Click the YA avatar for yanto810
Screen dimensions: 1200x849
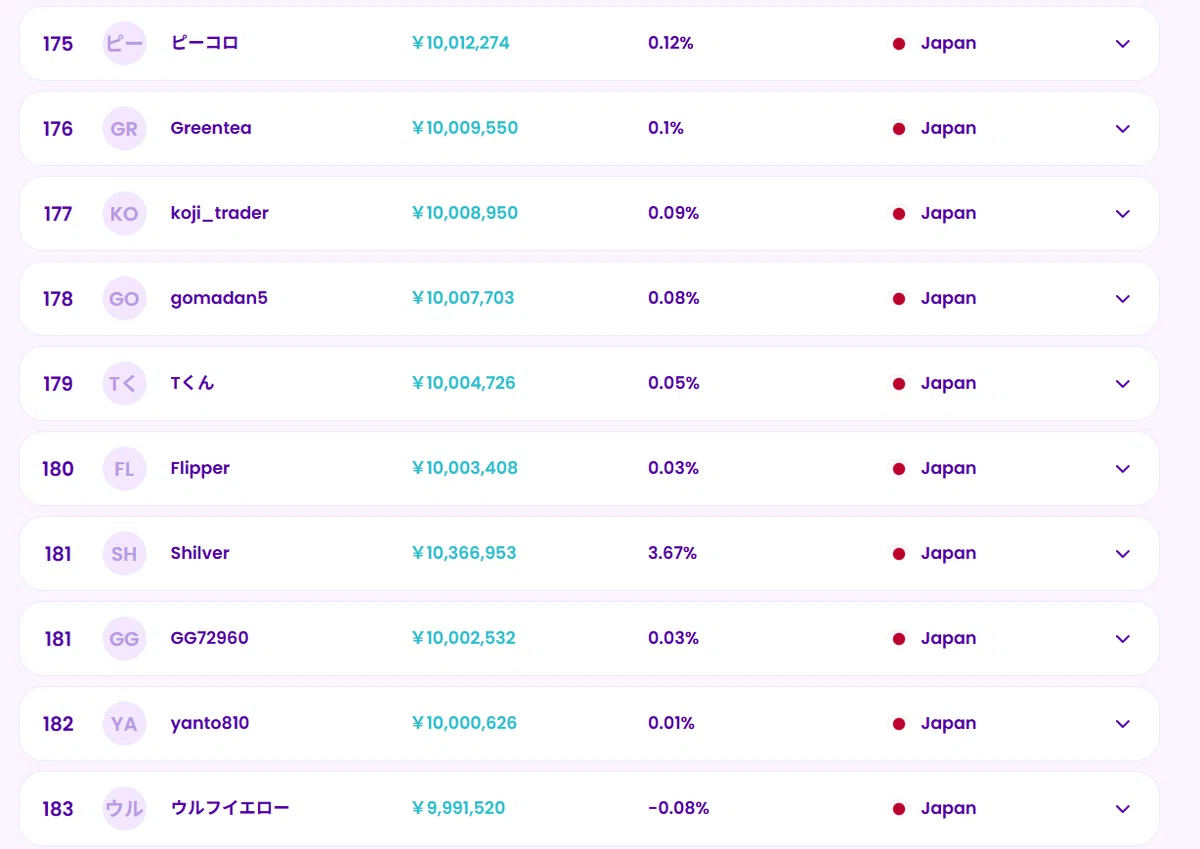click(124, 724)
